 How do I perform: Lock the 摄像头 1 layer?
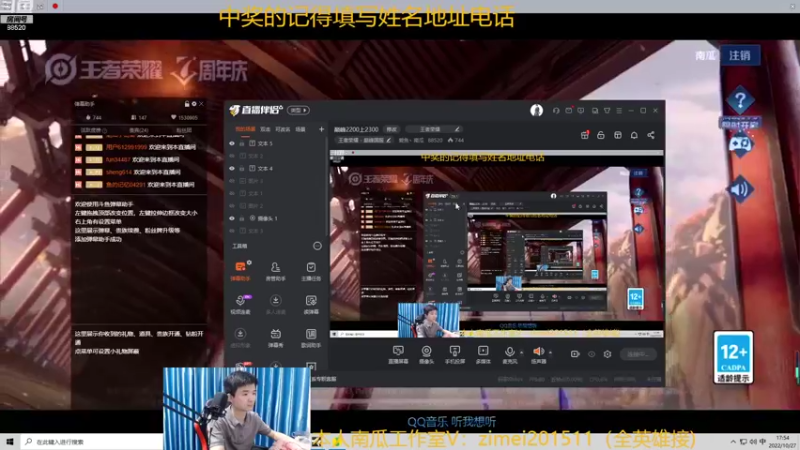242,218
